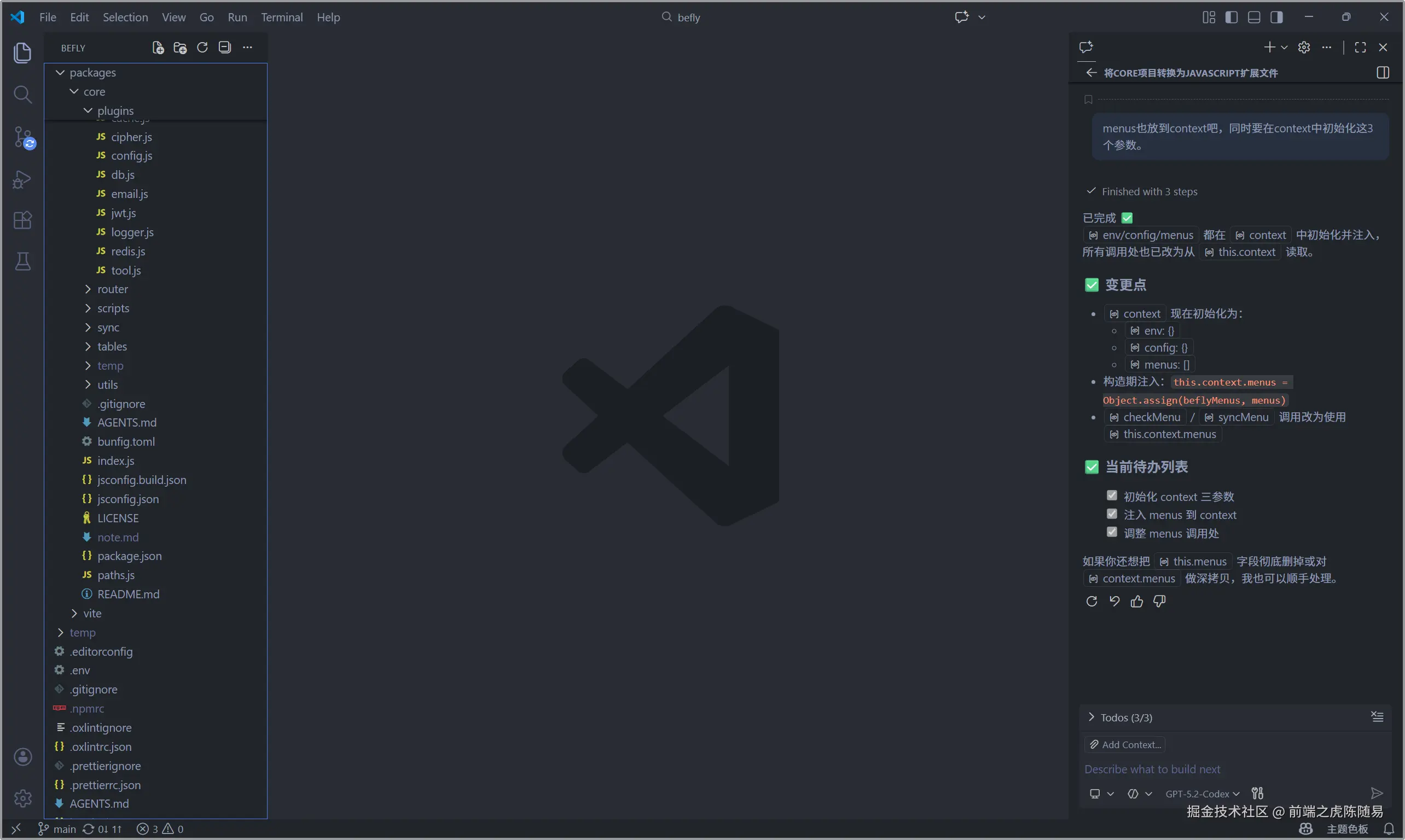Click the New File icon in Explorer
1405x840 pixels.
click(158, 48)
